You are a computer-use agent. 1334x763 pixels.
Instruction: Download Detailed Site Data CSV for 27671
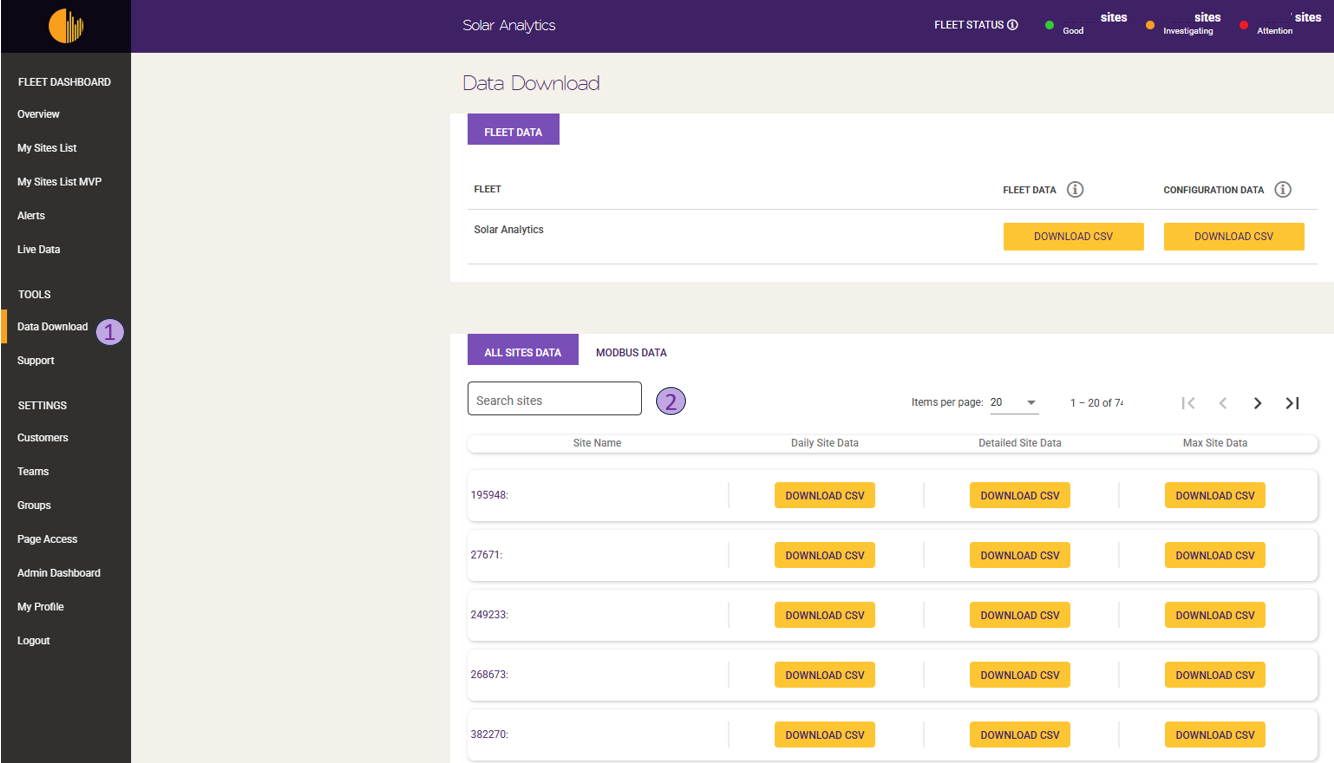[x=1020, y=556]
